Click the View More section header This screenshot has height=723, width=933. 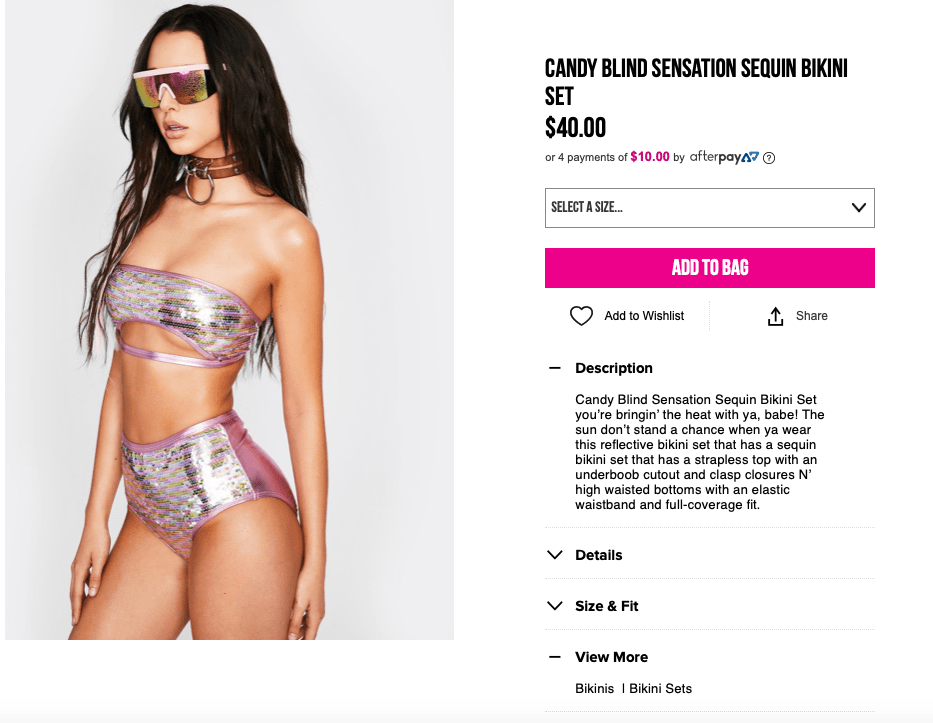pyautogui.click(x=611, y=657)
